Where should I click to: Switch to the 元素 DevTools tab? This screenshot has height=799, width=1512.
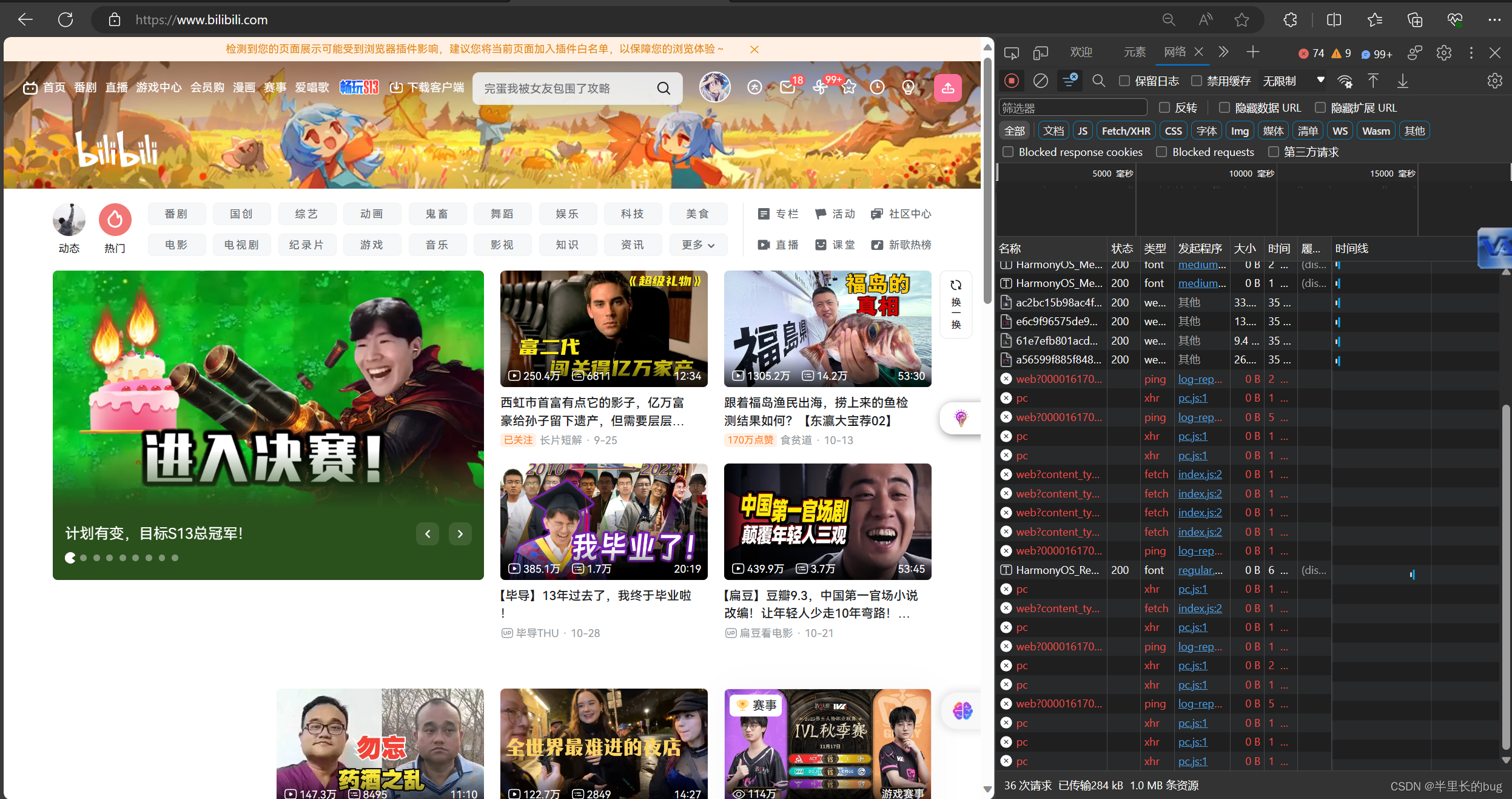1134,52
